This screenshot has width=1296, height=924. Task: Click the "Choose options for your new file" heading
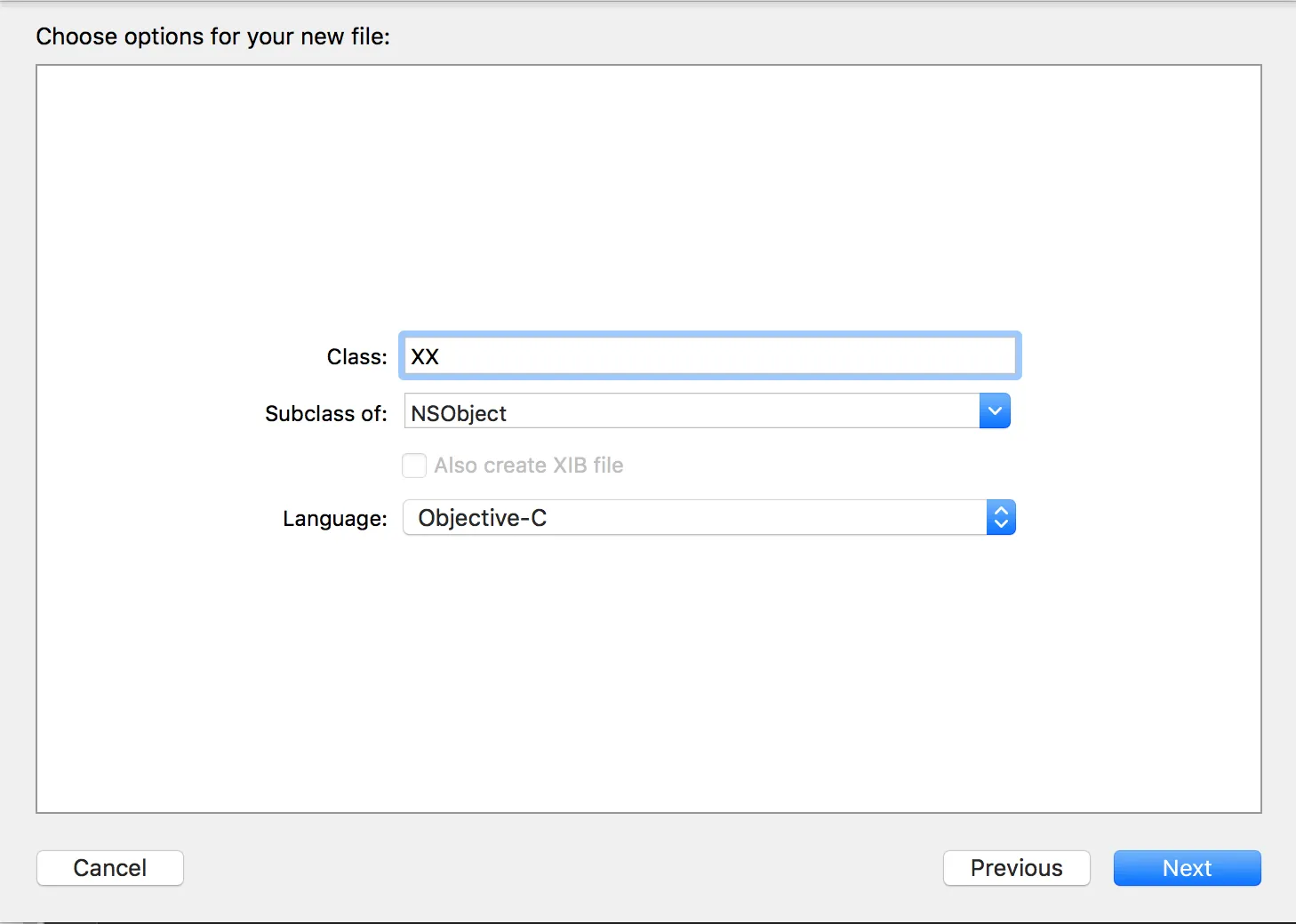click(212, 36)
